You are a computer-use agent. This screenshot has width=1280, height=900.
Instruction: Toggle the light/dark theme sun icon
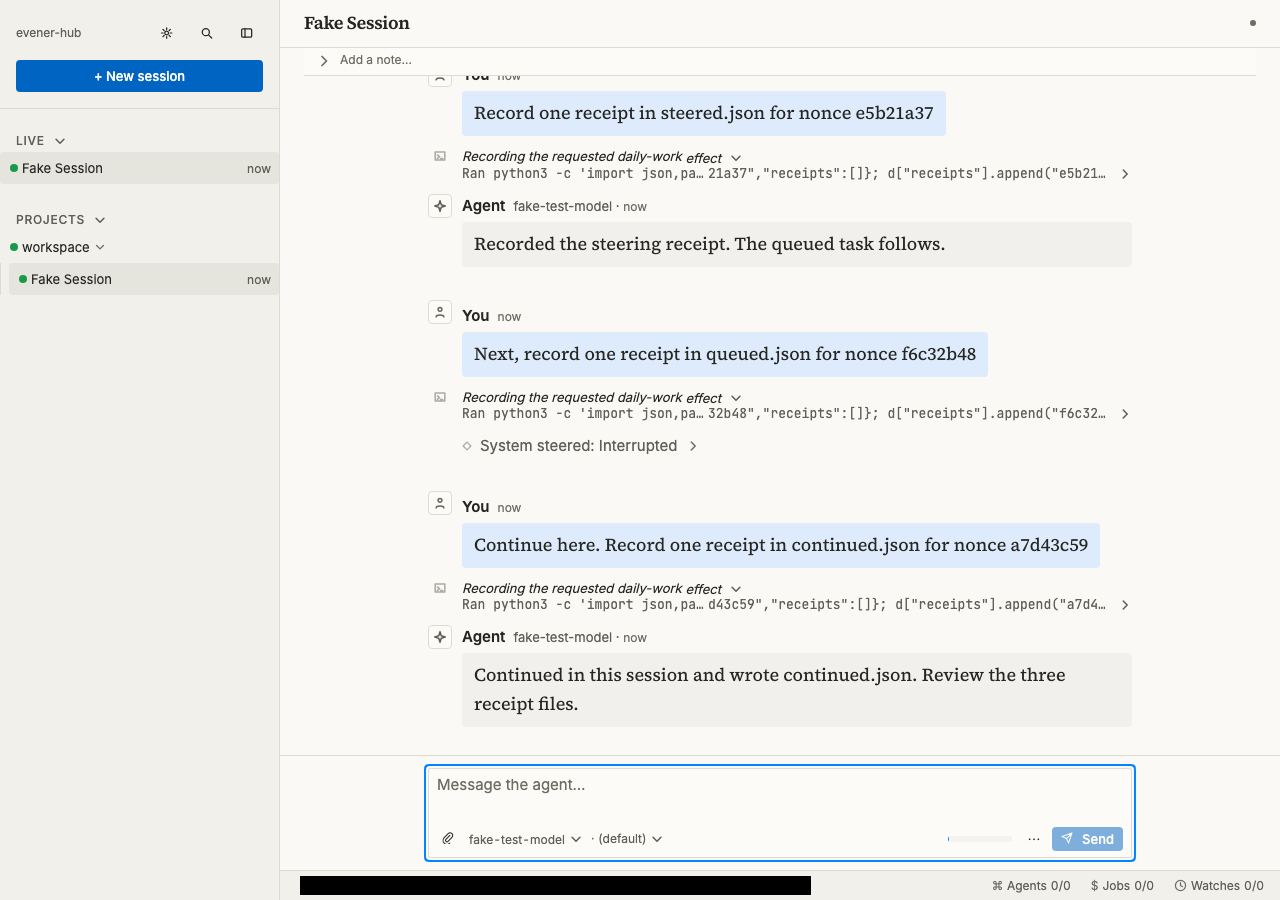click(x=167, y=33)
